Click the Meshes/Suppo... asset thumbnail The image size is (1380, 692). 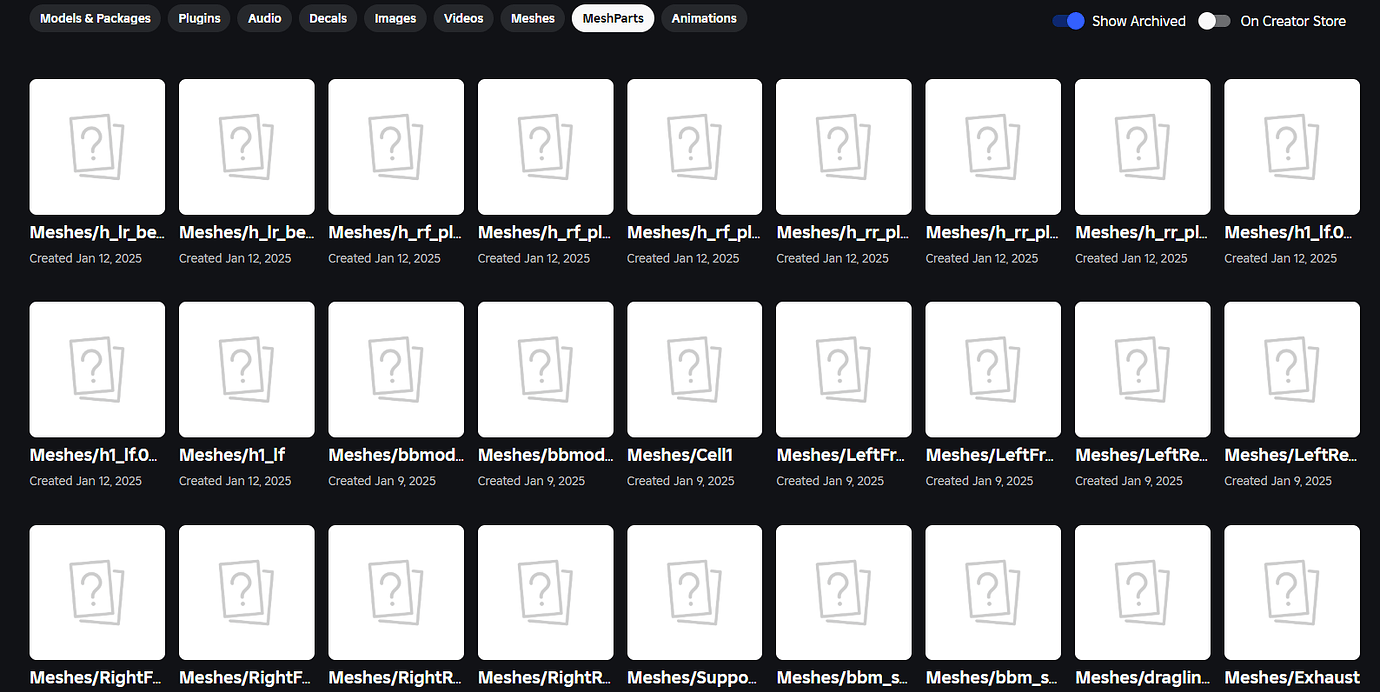click(x=694, y=593)
